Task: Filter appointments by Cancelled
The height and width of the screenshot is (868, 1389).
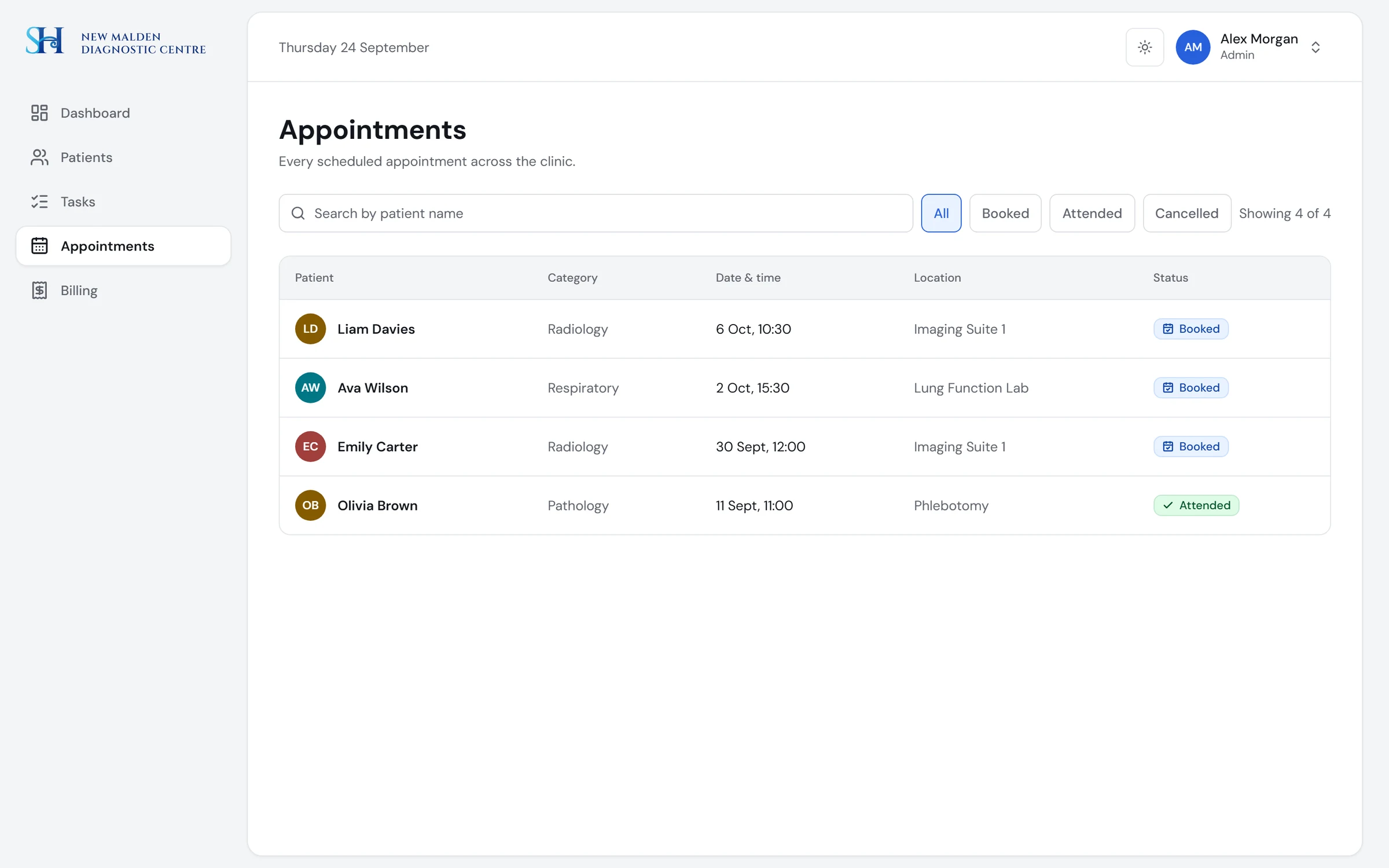Action: tap(1186, 214)
